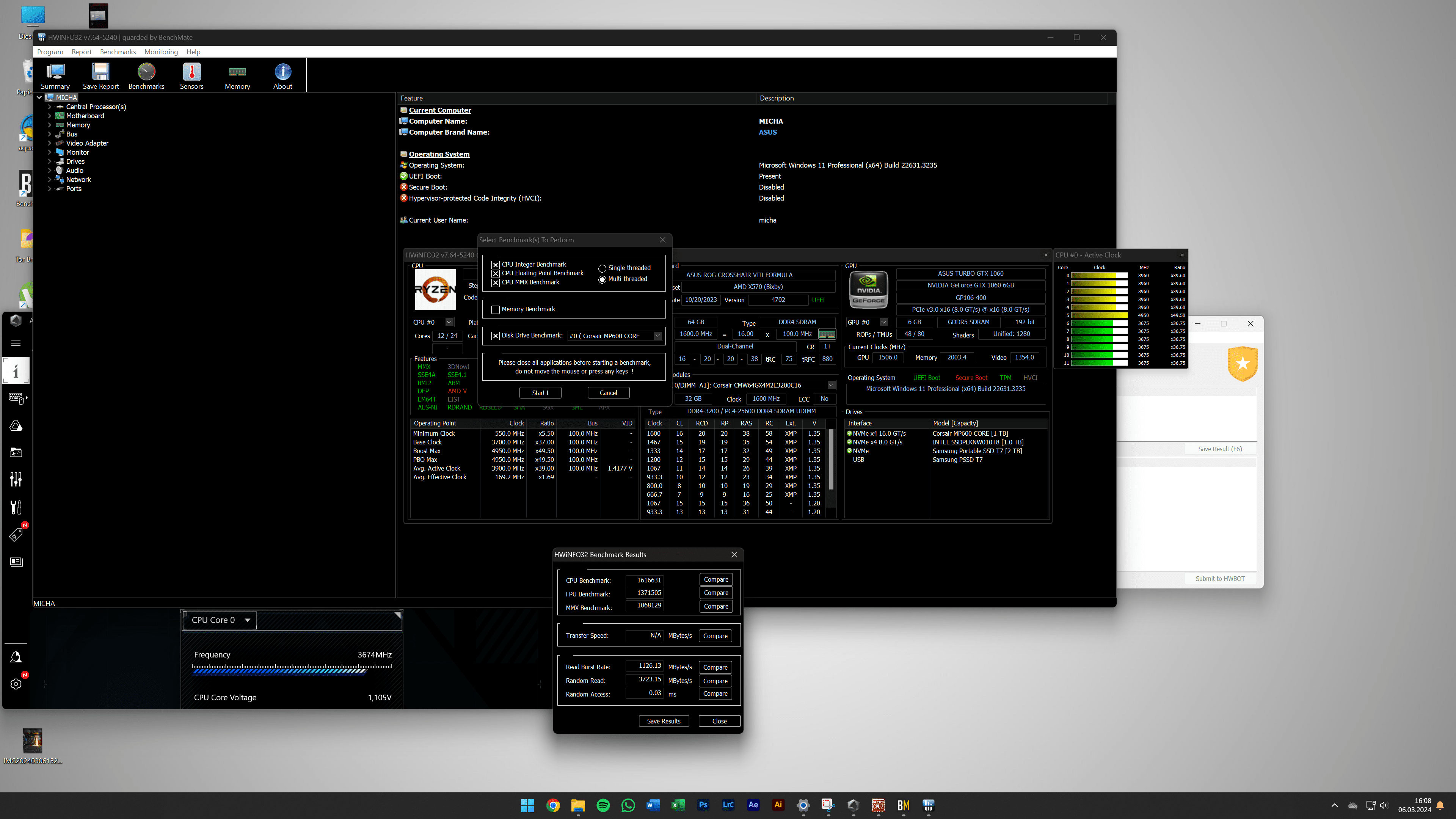Select the Single-threaded radio option
Image resolution: width=1456 pixels, height=819 pixels.
pos(602,268)
